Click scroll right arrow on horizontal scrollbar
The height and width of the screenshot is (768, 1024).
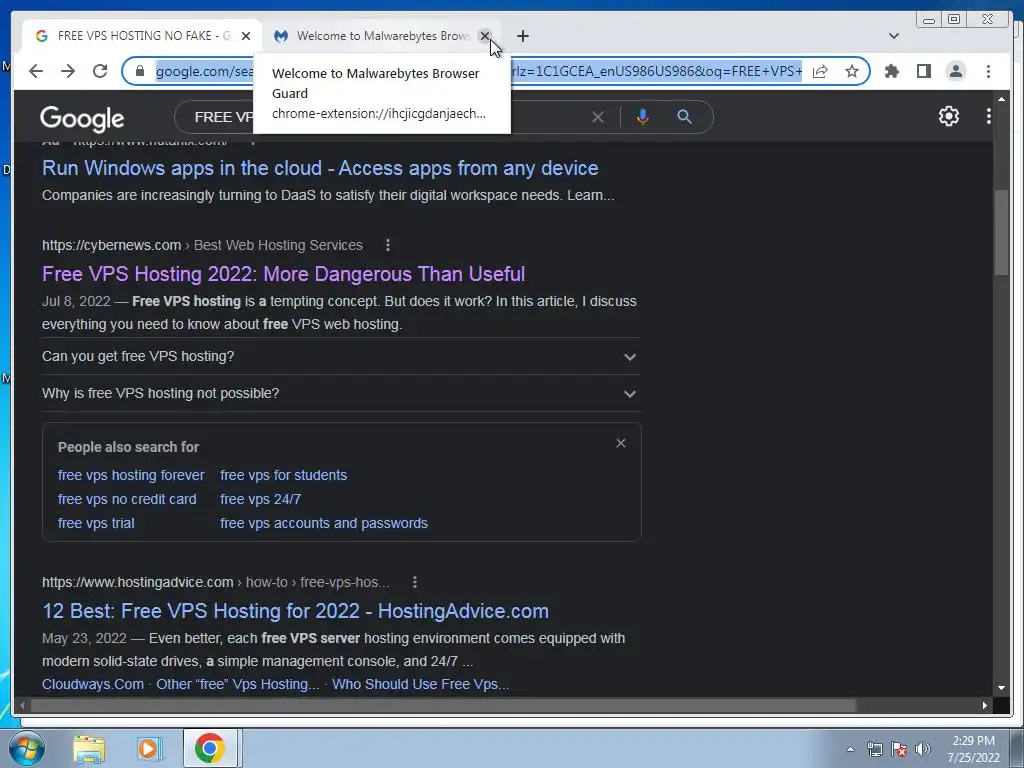pyautogui.click(x=984, y=705)
